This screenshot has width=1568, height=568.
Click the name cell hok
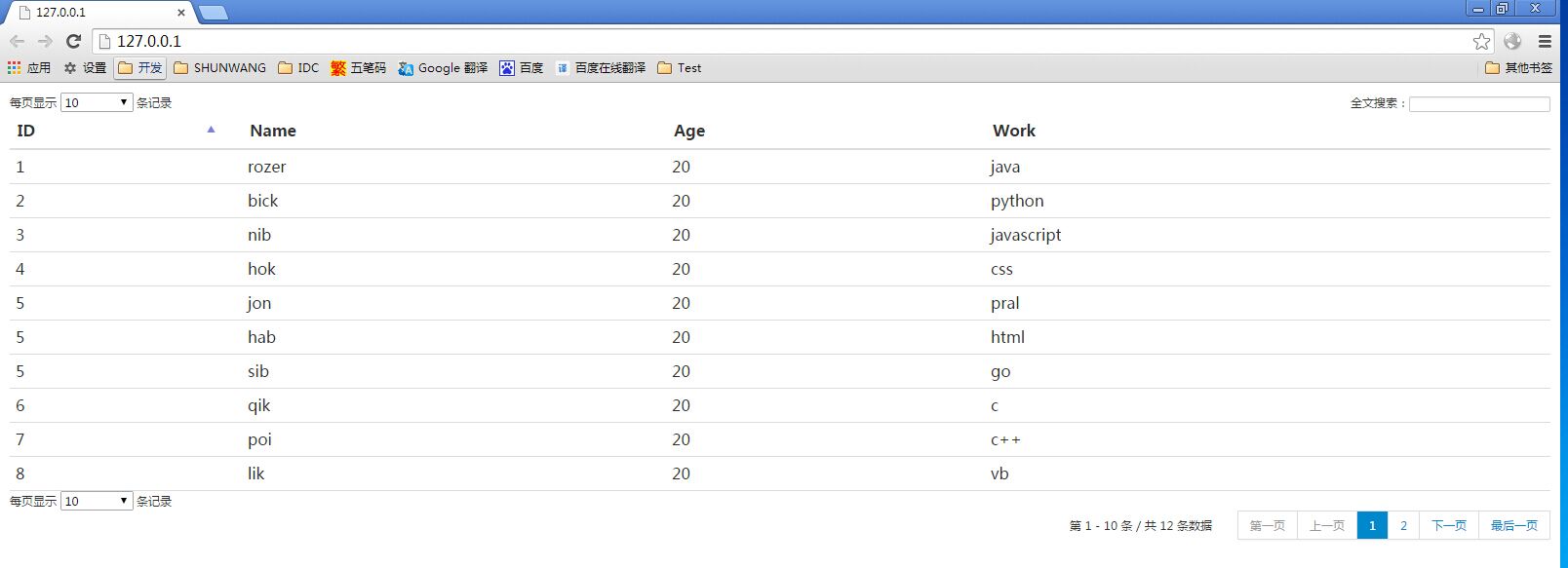[261, 269]
